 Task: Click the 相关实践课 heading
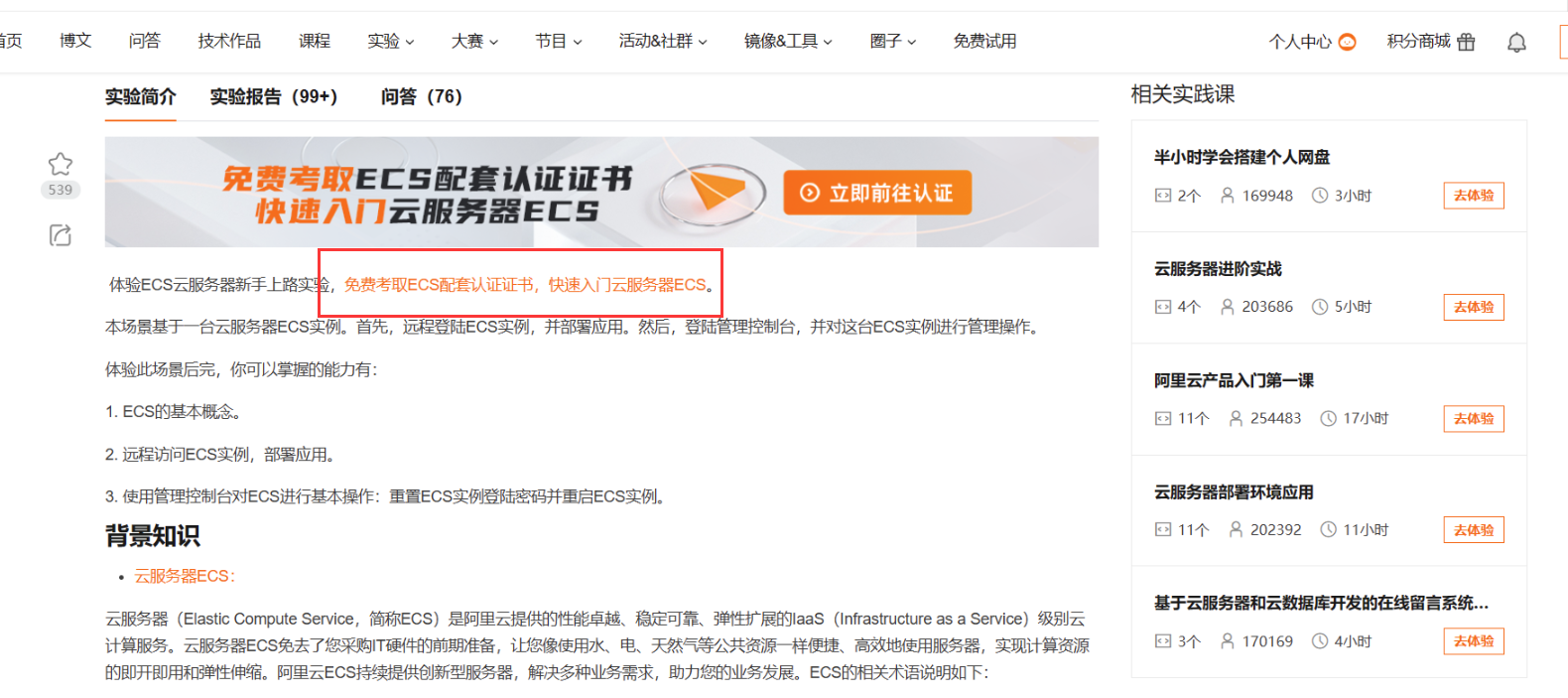click(x=1183, y=94)
